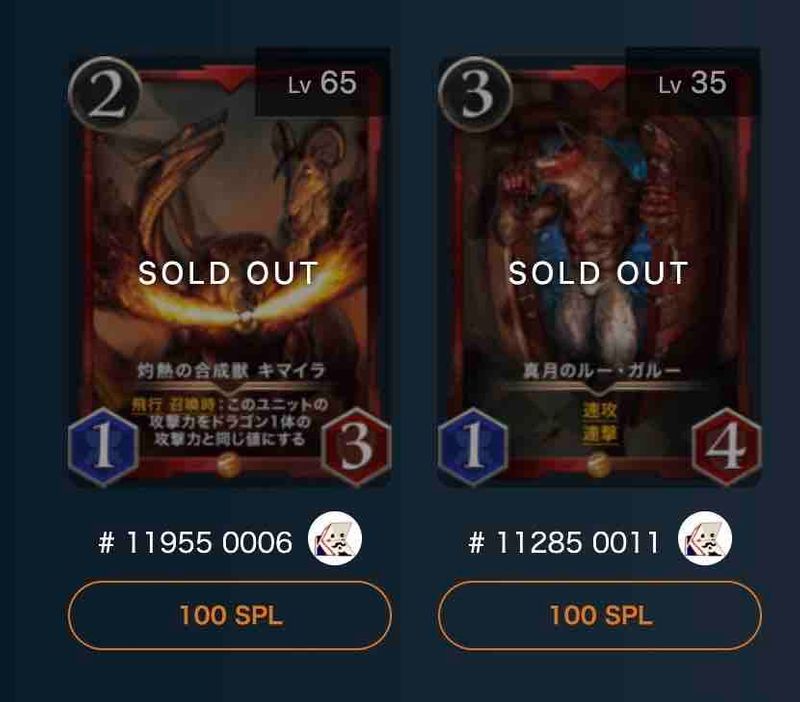Click the 100 SPL button under Loup-Garou
The height and width of the screenshot is (702, 800).
click(600, 615)
